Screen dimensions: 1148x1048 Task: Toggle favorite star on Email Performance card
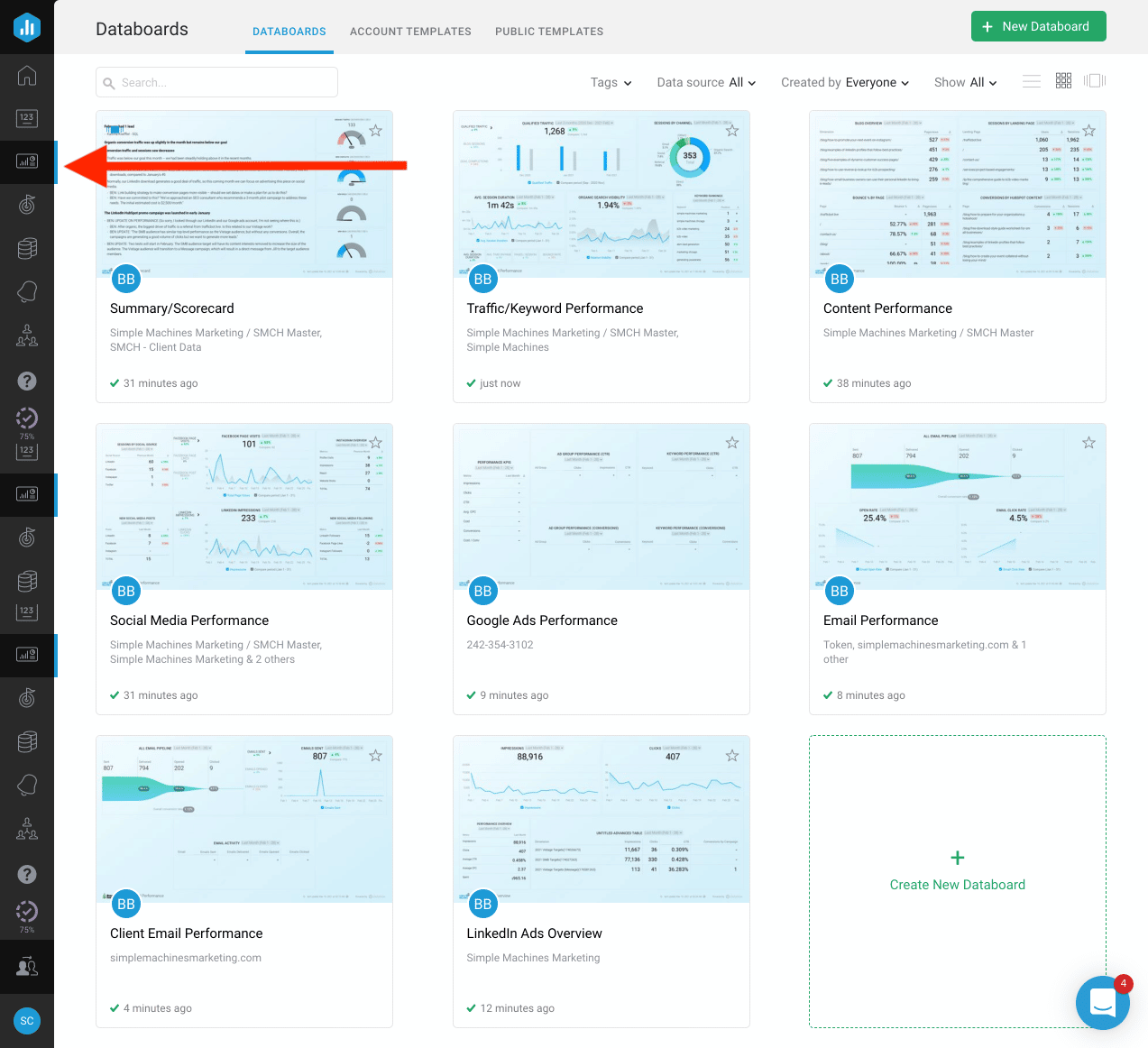(1089, 443)
